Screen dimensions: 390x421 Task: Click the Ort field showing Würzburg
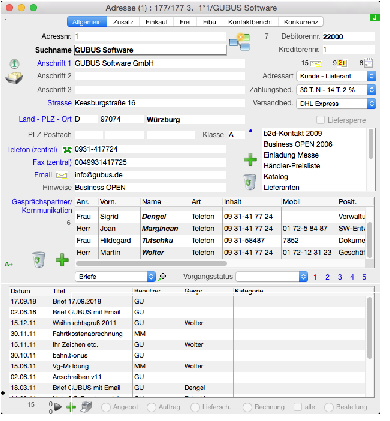[x=195, y=119]
